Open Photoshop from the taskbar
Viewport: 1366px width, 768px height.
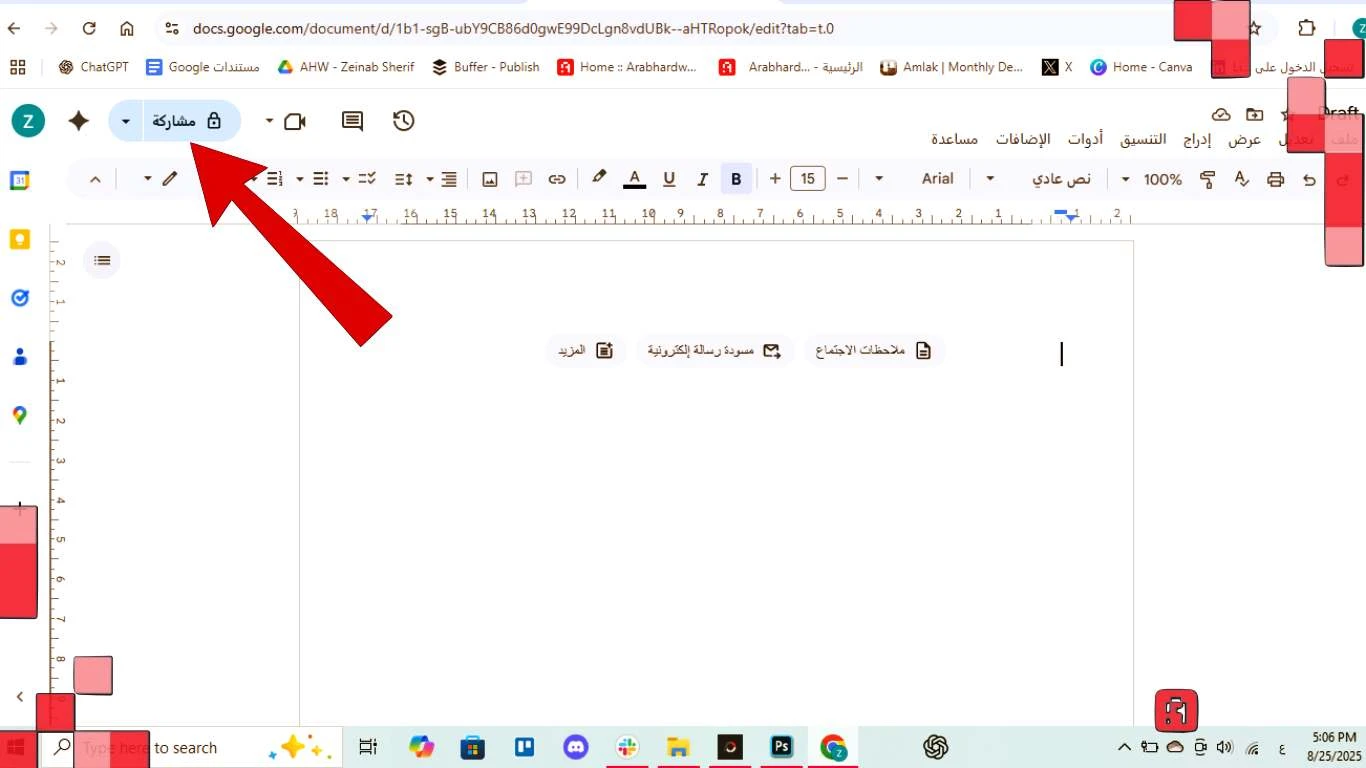pos(782,747)
